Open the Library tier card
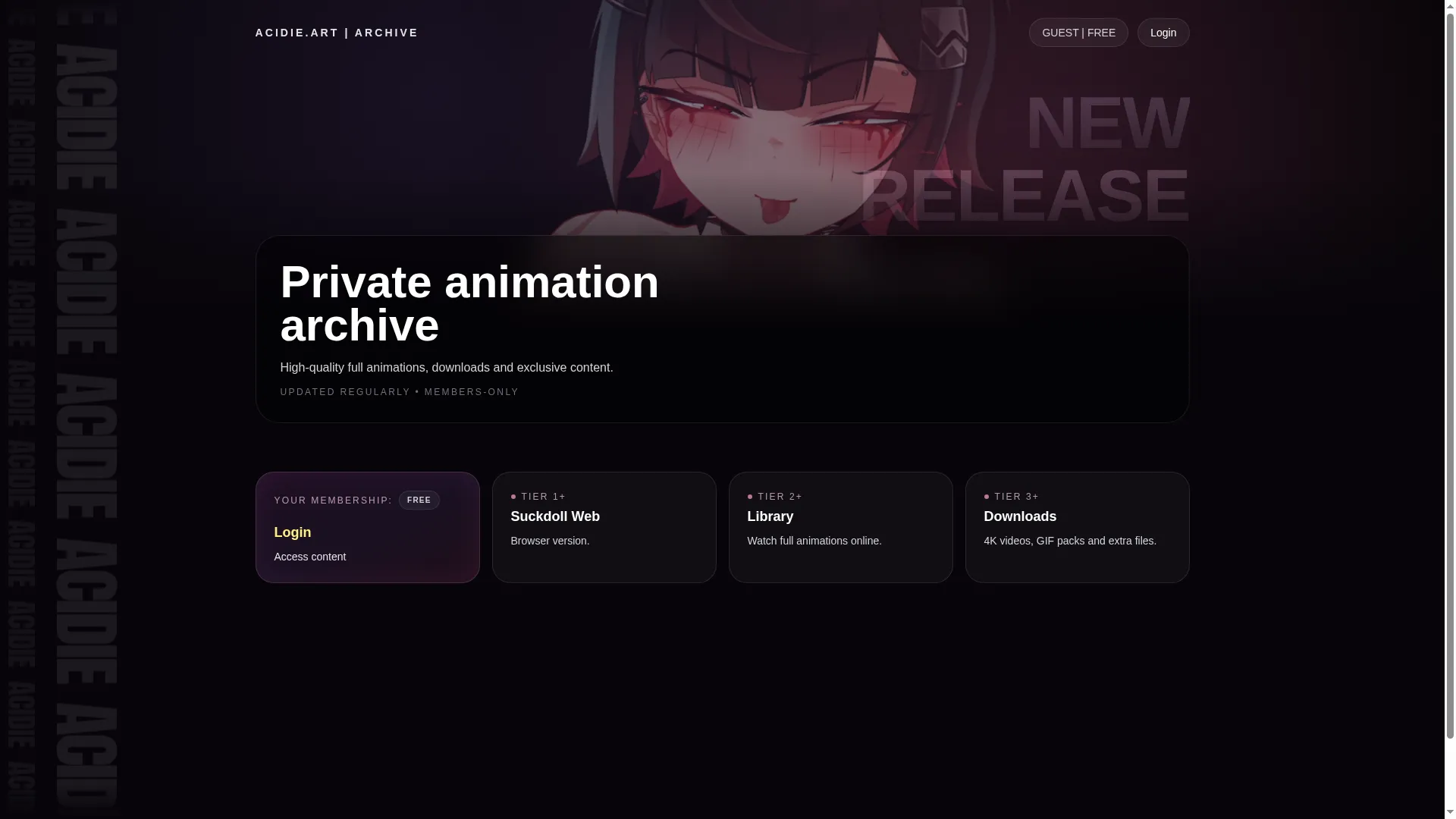Viewport: 1456px width, 819px height. 841,528
